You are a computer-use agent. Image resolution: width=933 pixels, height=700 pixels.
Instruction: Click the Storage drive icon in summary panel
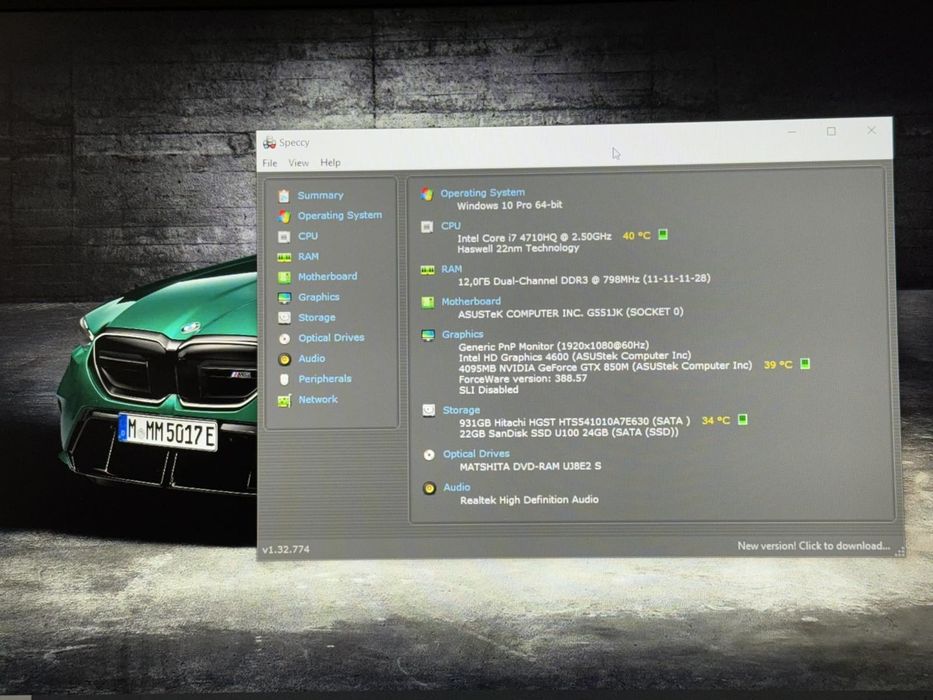428,411
